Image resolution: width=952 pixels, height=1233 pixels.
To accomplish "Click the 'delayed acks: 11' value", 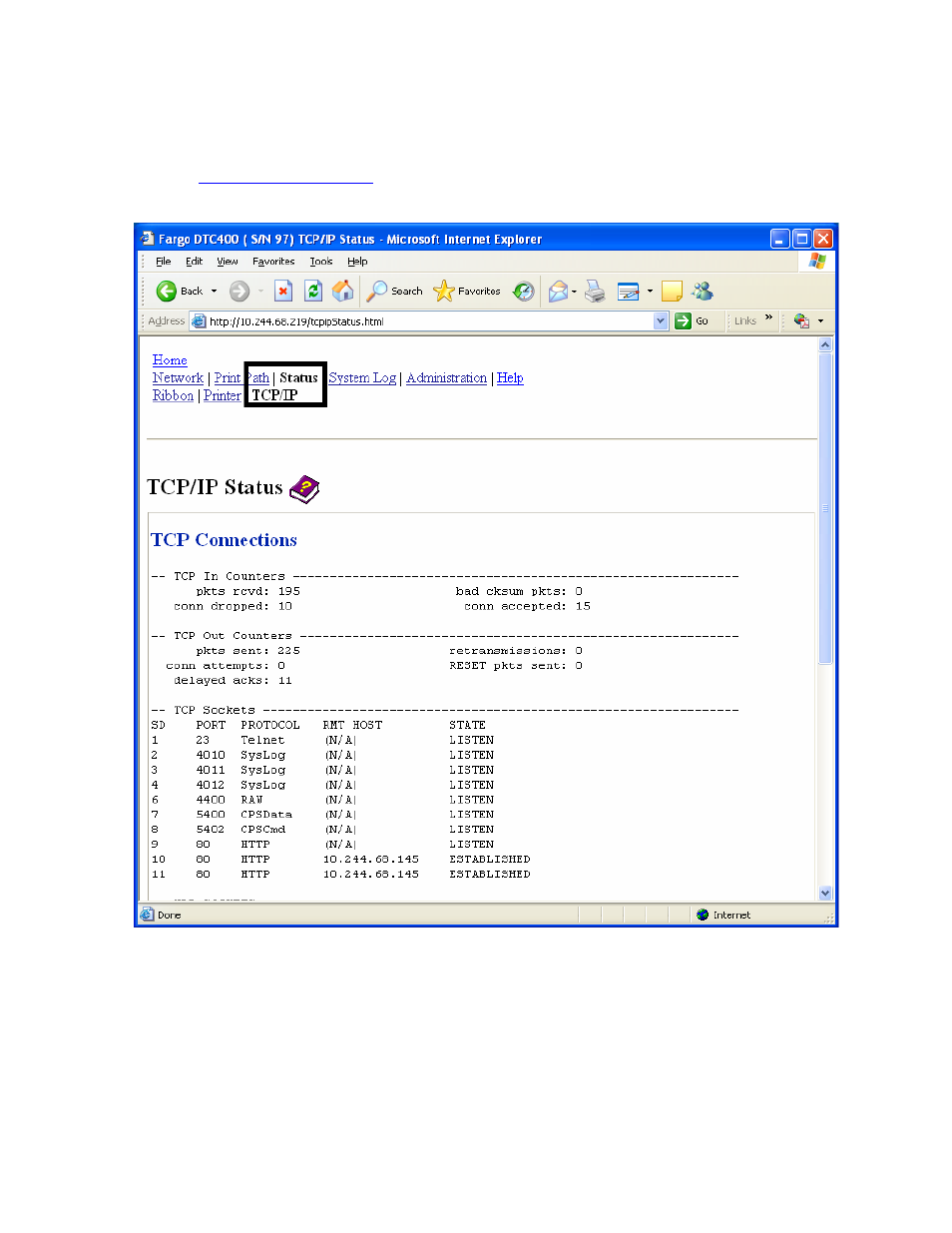I will pos(233,681).
